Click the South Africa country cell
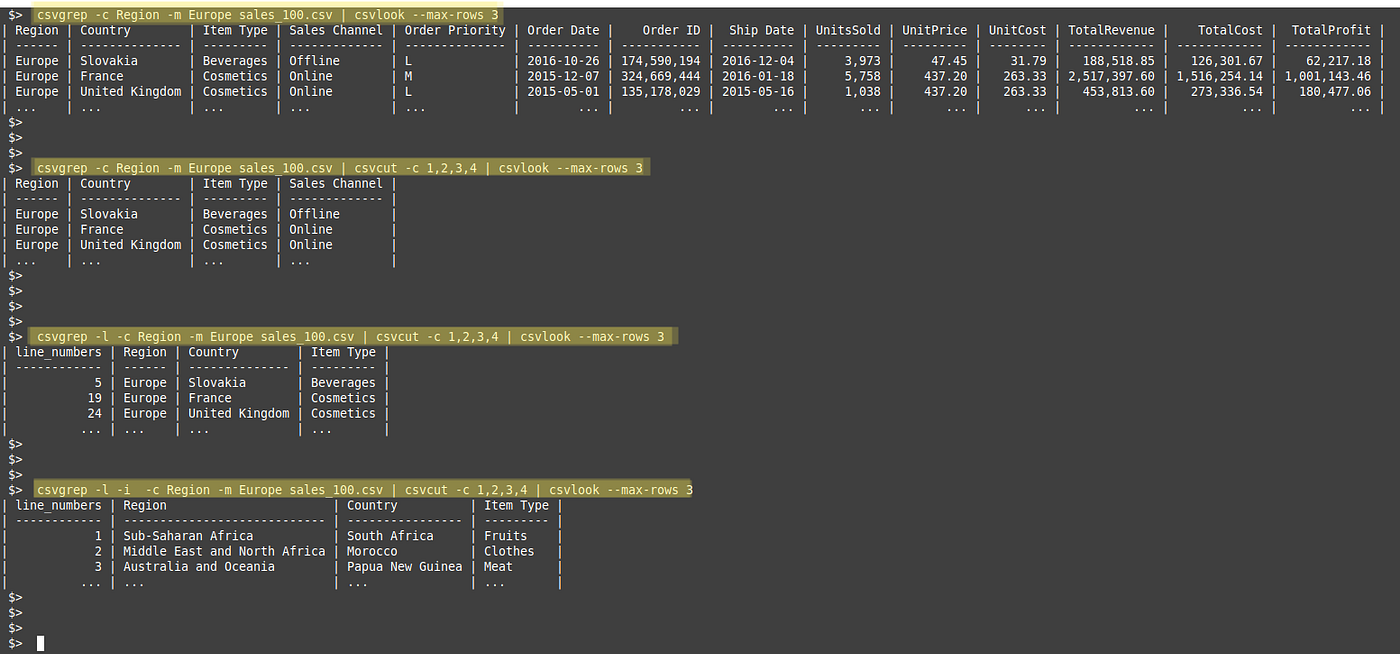 [x=390, y=536]
